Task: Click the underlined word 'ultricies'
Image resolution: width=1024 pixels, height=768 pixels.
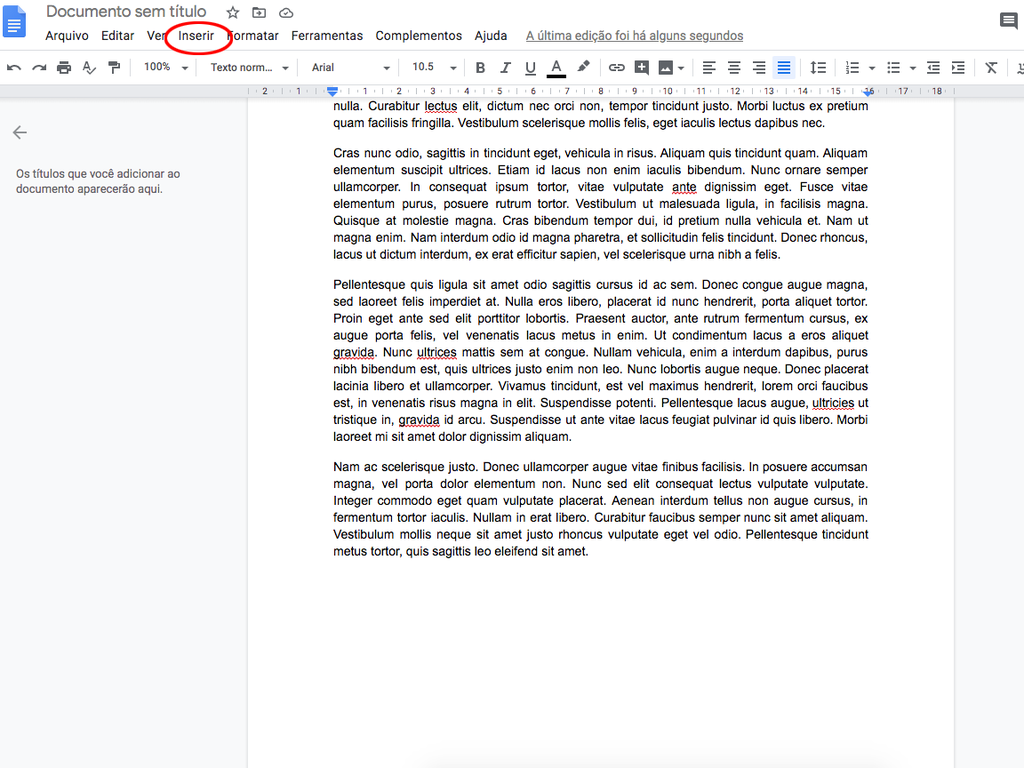Action: [833, 403]
